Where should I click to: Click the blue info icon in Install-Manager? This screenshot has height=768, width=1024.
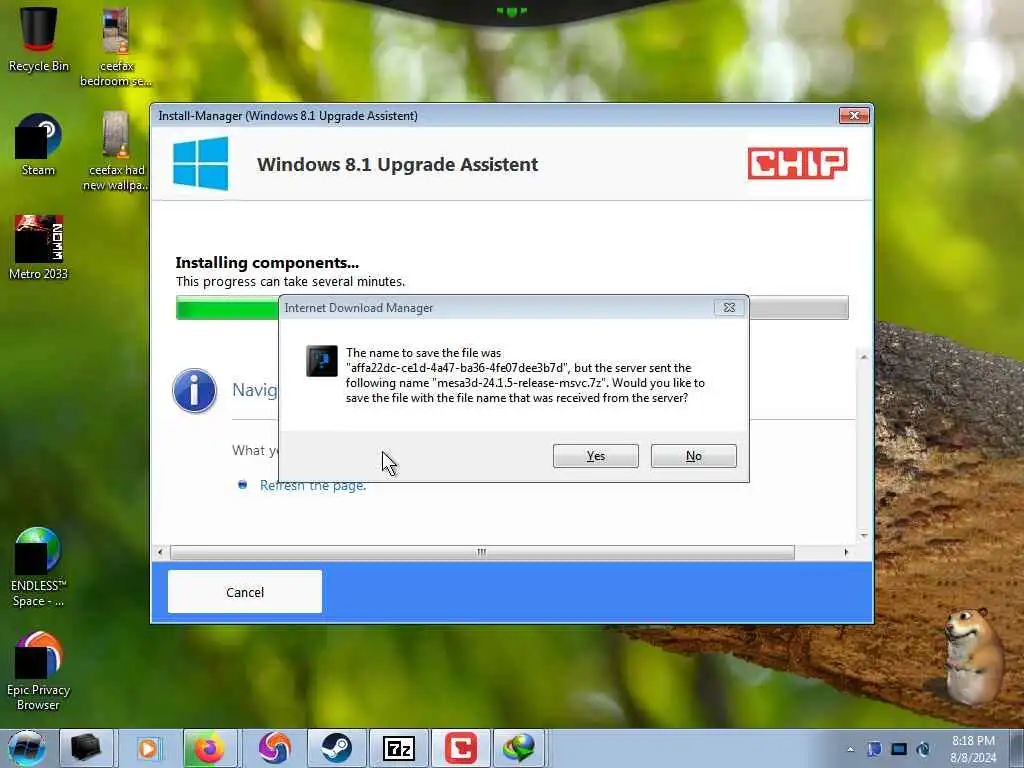coord(195,391)
